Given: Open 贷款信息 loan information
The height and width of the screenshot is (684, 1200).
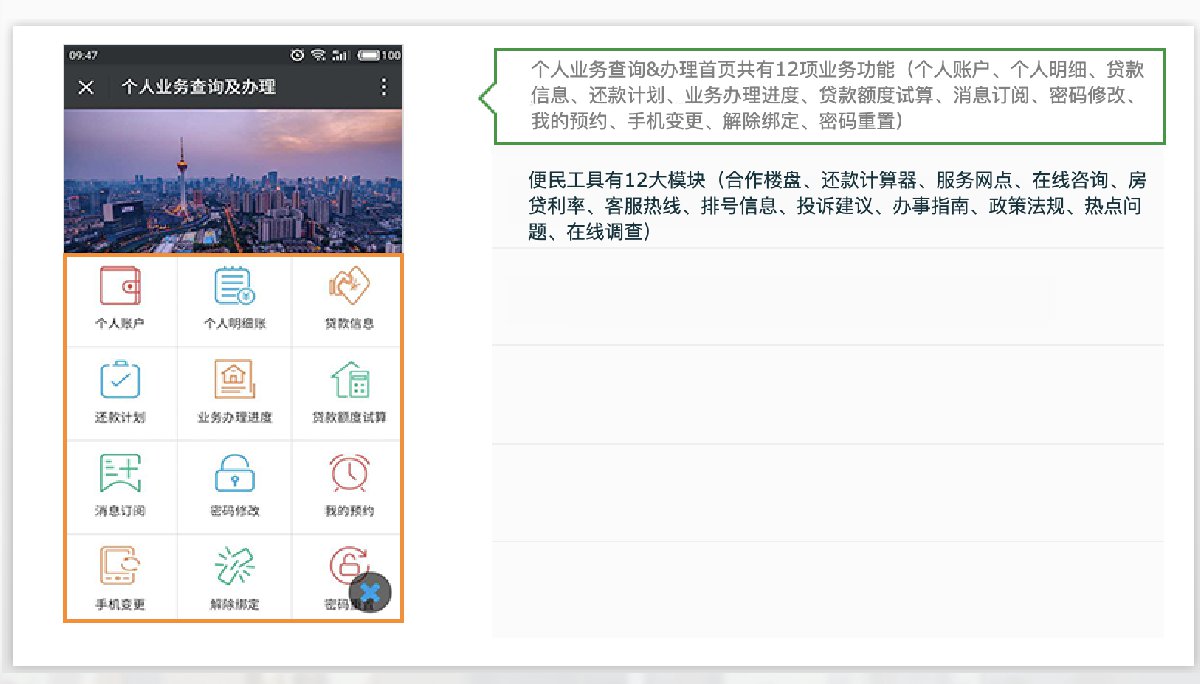Looking at the screenshot, I should [x=348, y=288].
